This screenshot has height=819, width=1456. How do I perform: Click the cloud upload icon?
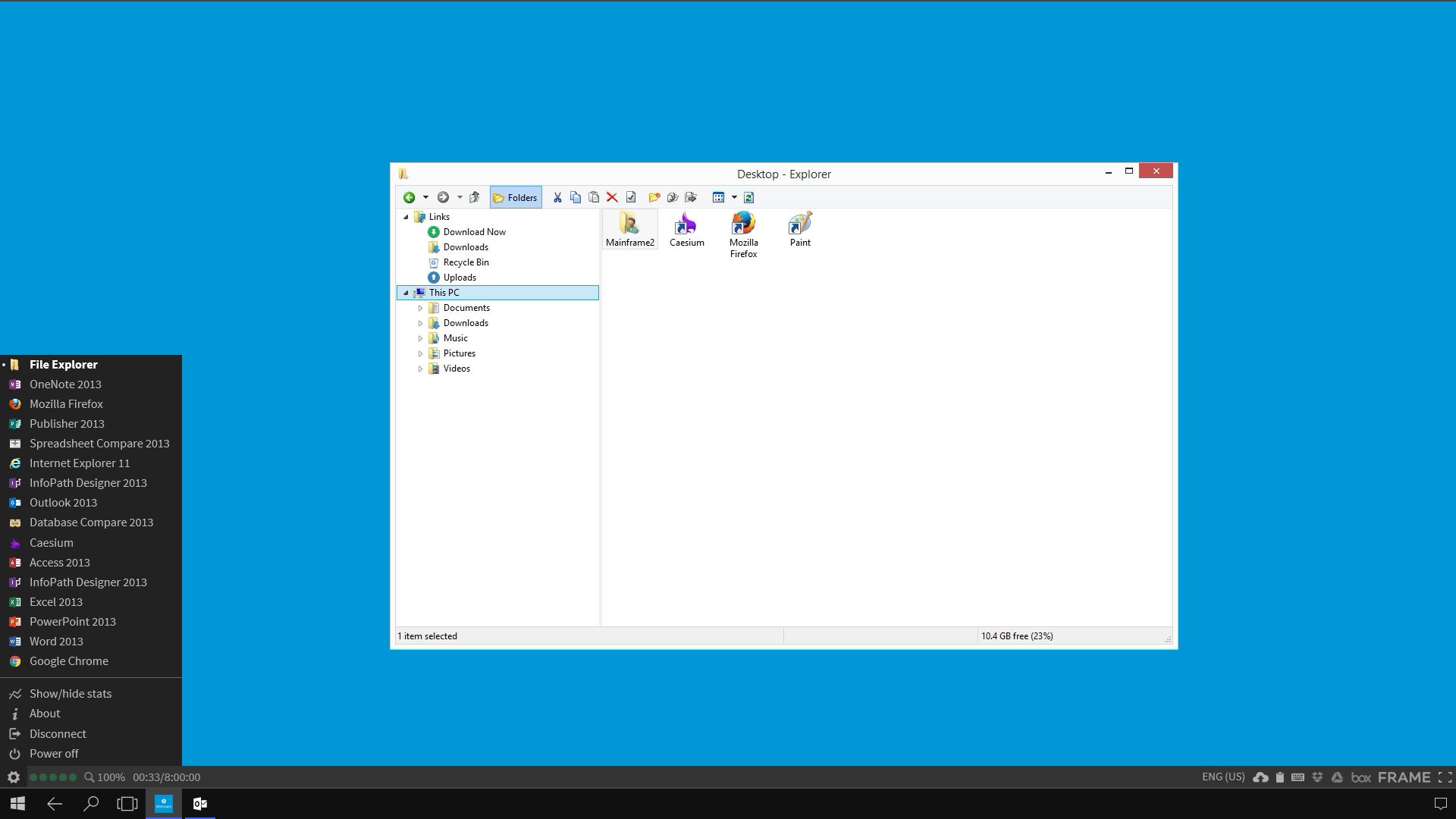1260,777
